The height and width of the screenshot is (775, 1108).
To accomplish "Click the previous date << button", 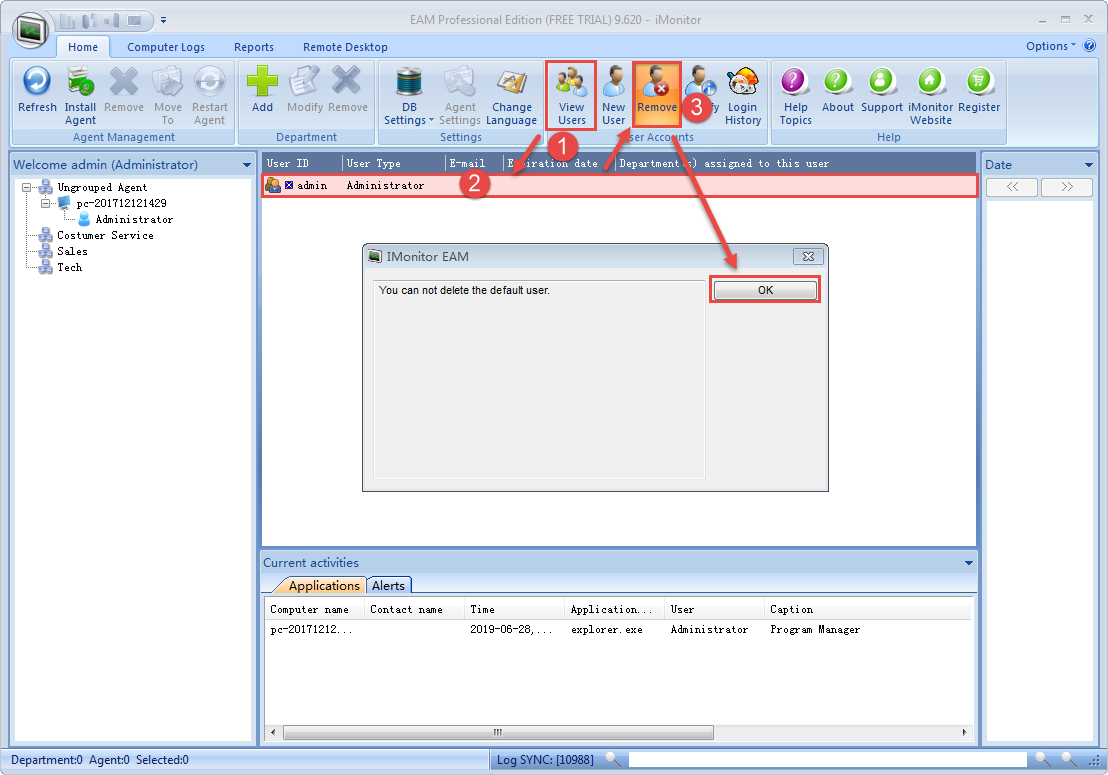I will click(x=1012, y=187).
